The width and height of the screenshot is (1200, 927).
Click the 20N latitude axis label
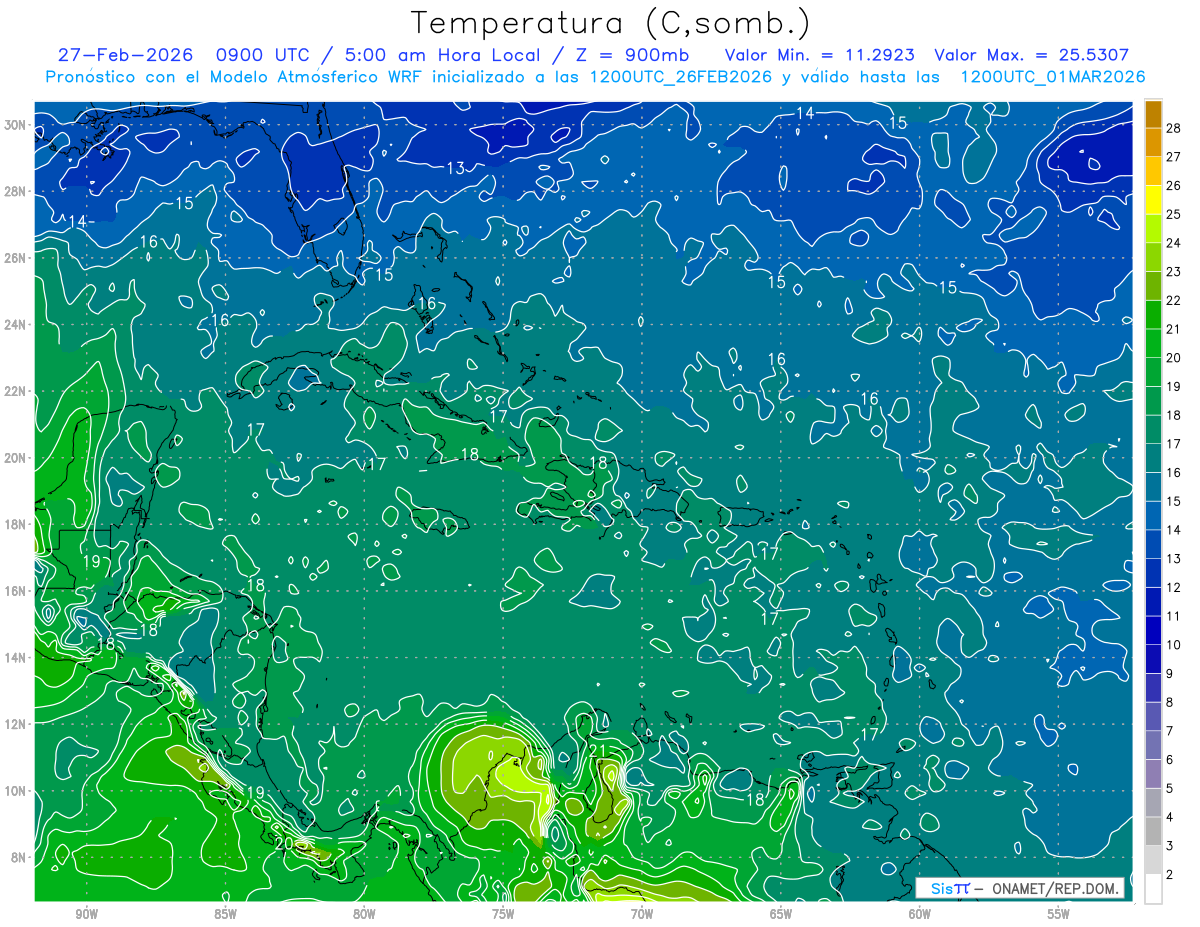[15, 458]
